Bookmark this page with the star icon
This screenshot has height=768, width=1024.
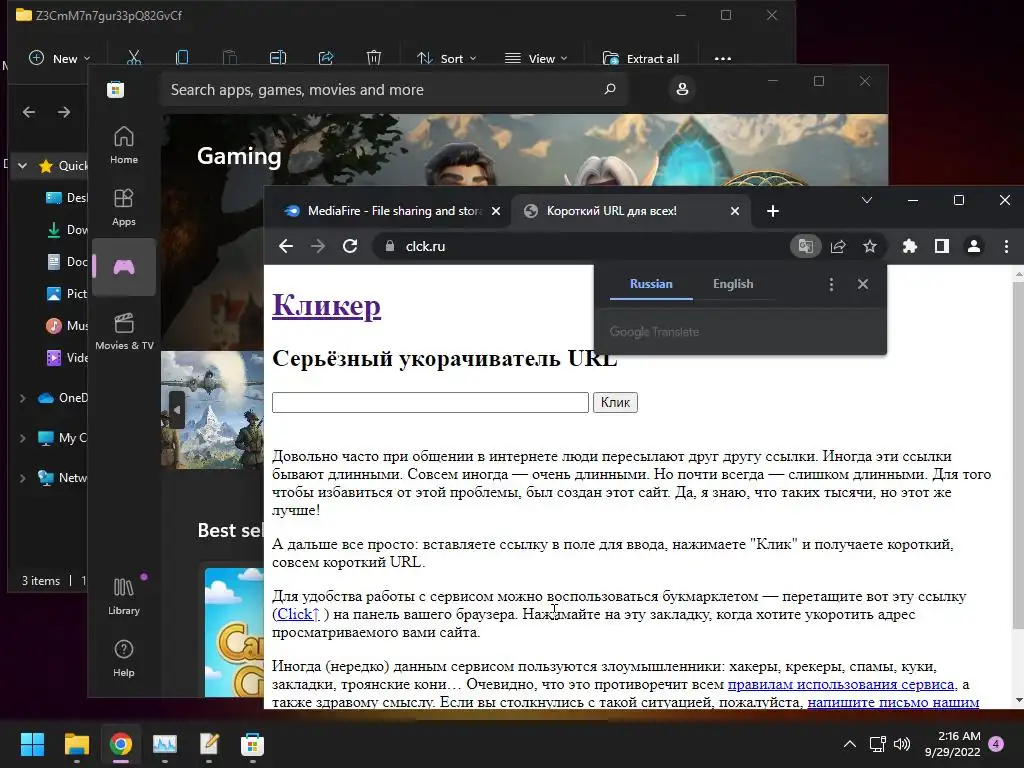click(x=870, y=246)
